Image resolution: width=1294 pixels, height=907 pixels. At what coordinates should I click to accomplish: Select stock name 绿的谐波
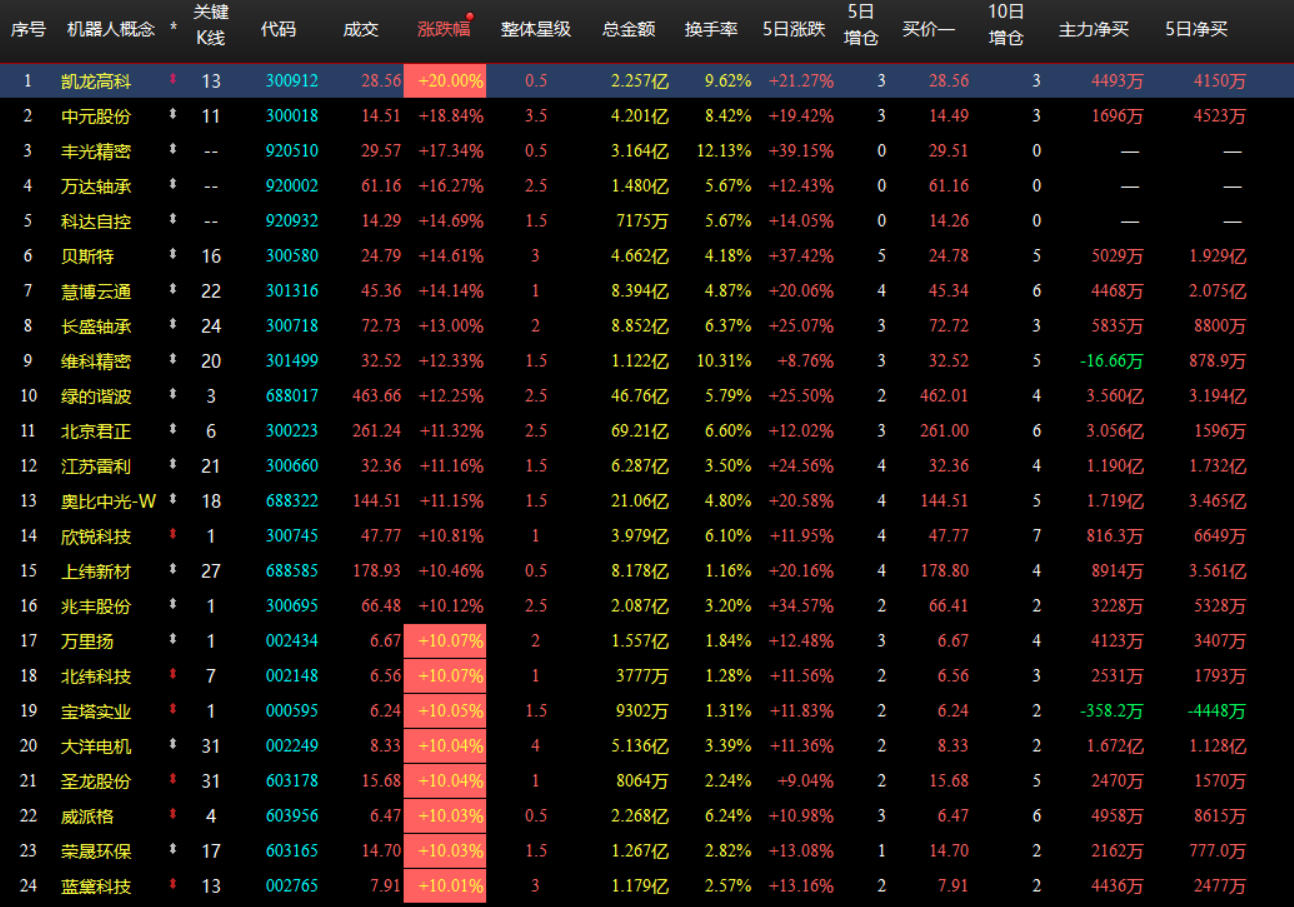96,396
